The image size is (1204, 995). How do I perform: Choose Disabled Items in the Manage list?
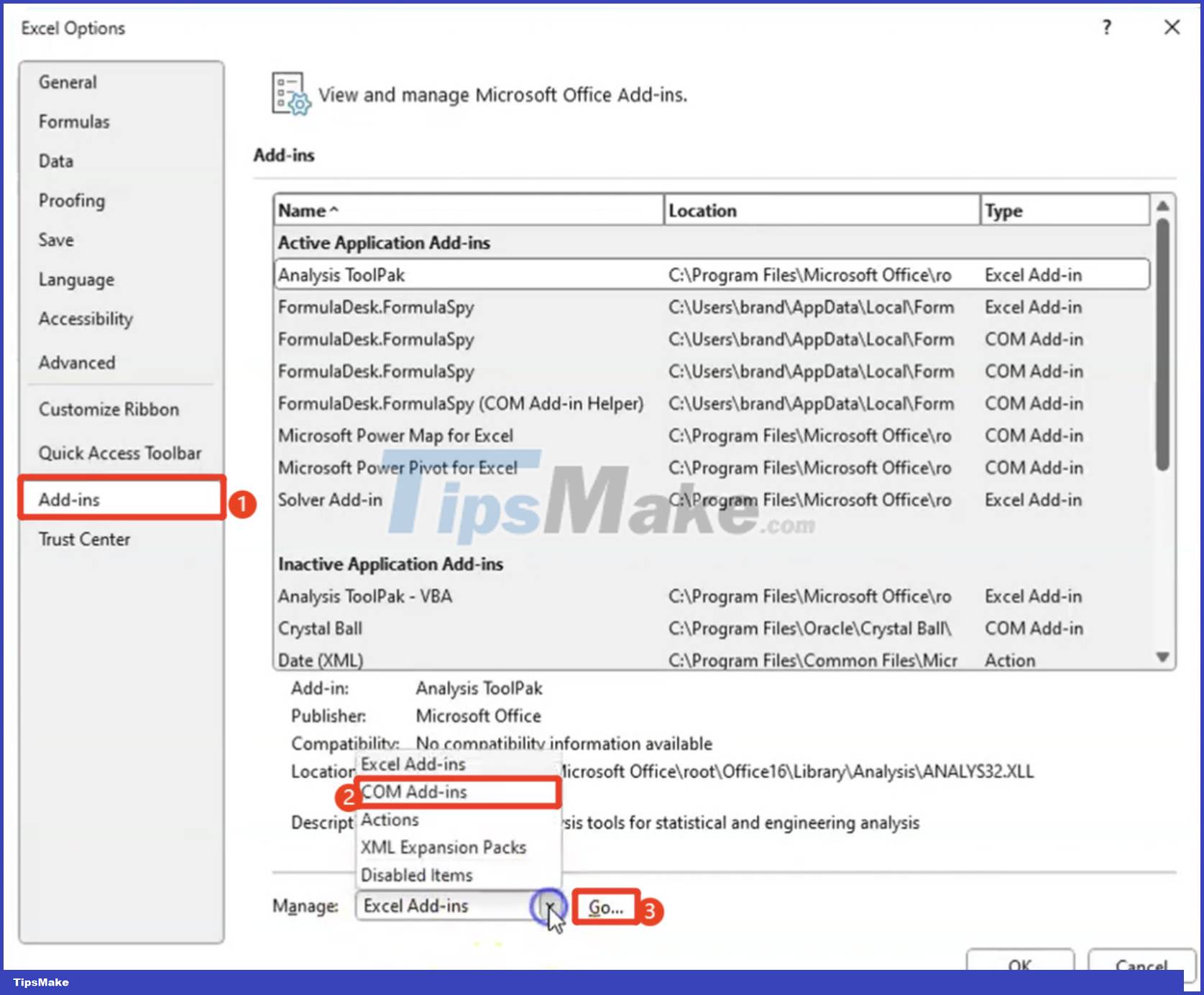click(416, 875)
